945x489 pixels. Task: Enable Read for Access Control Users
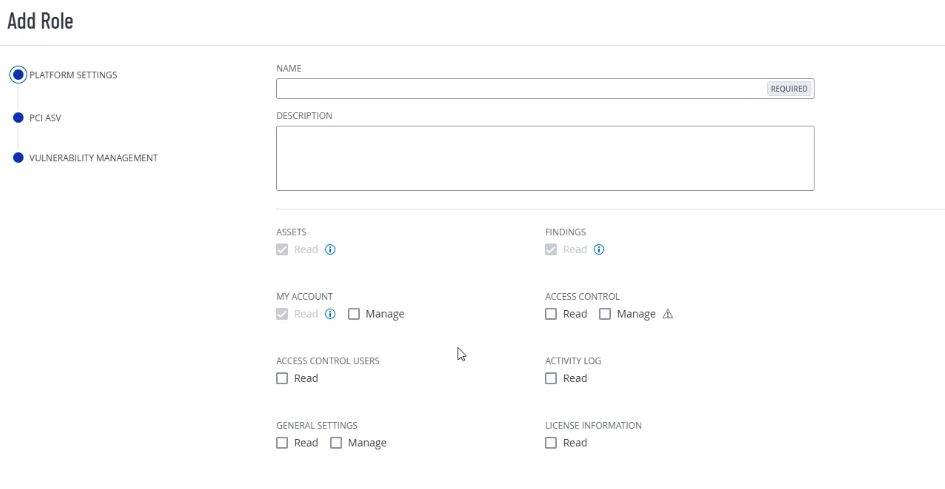coord(282,378)
